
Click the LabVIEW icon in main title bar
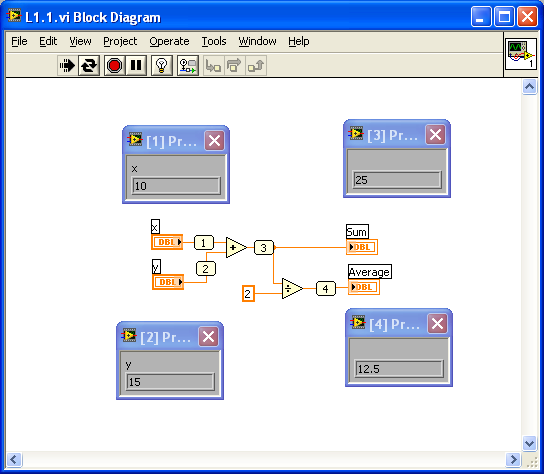pyautogui.click(x=14, y=16)
